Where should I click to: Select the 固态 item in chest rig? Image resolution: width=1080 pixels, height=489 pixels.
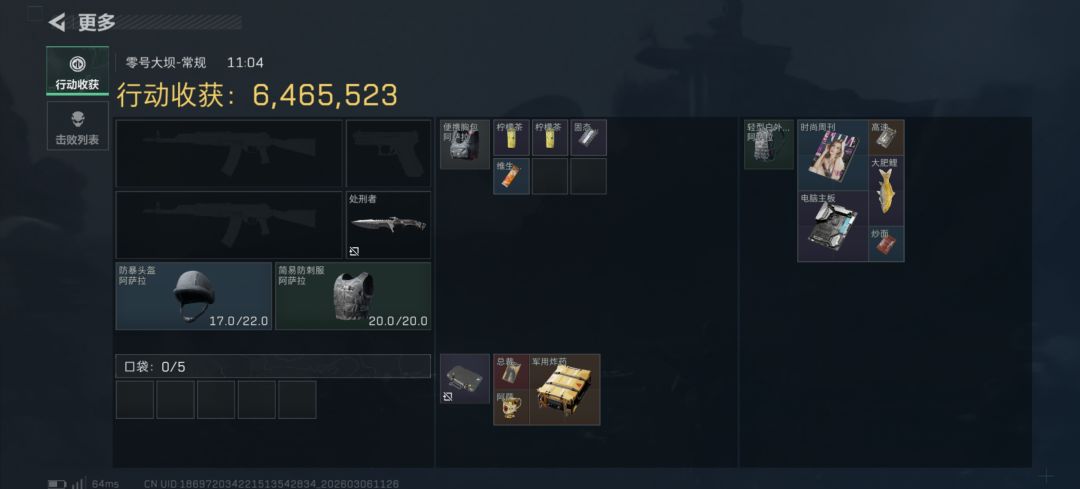tap(588, 138)
